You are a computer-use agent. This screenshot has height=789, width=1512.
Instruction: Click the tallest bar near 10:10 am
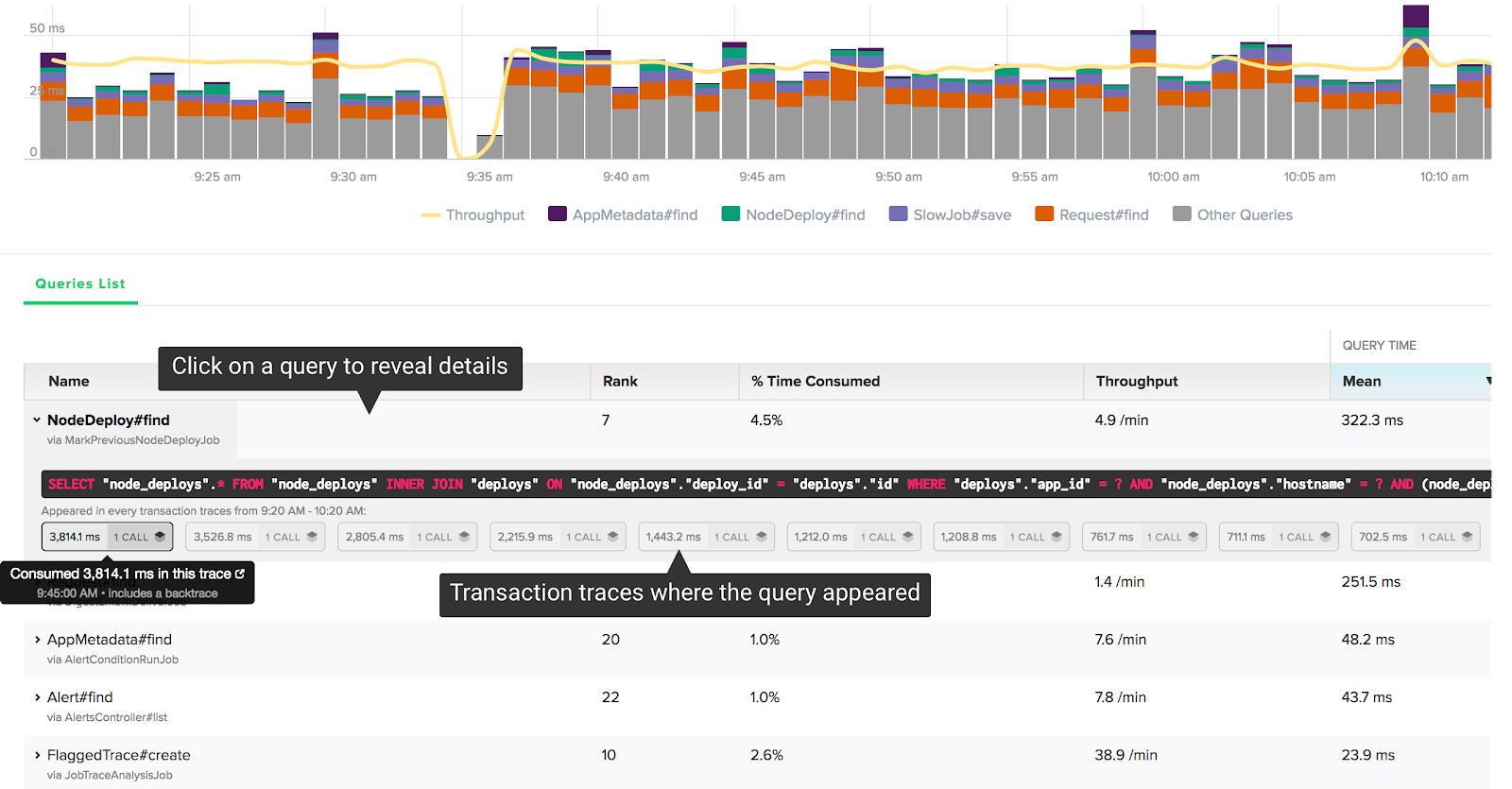[1416, 82]
